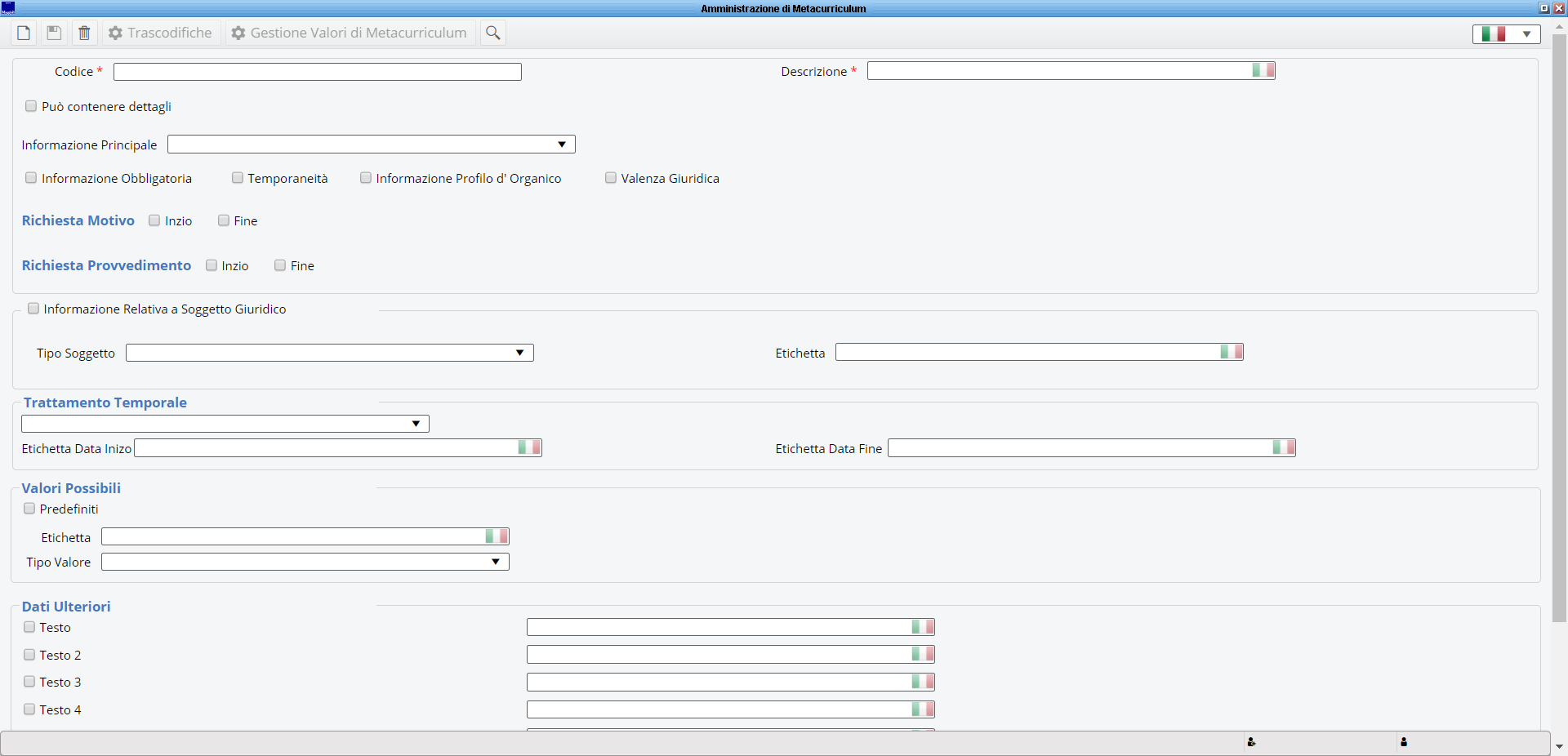Expand the Informazione Principale dropdown

[x=562, y=145]
